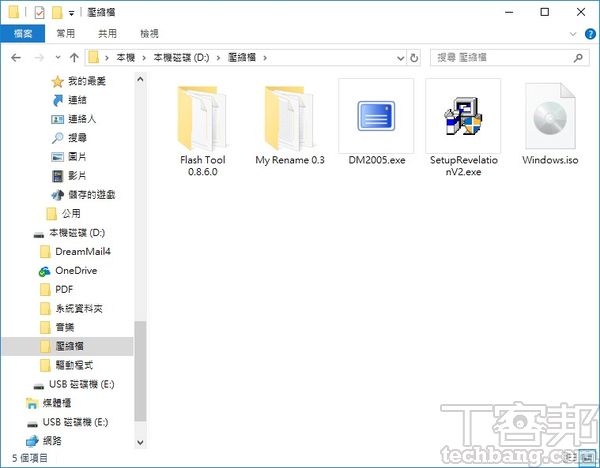Click the Windows.iso file name label
The height and width of the screenshot is (468, 600).
550,160
